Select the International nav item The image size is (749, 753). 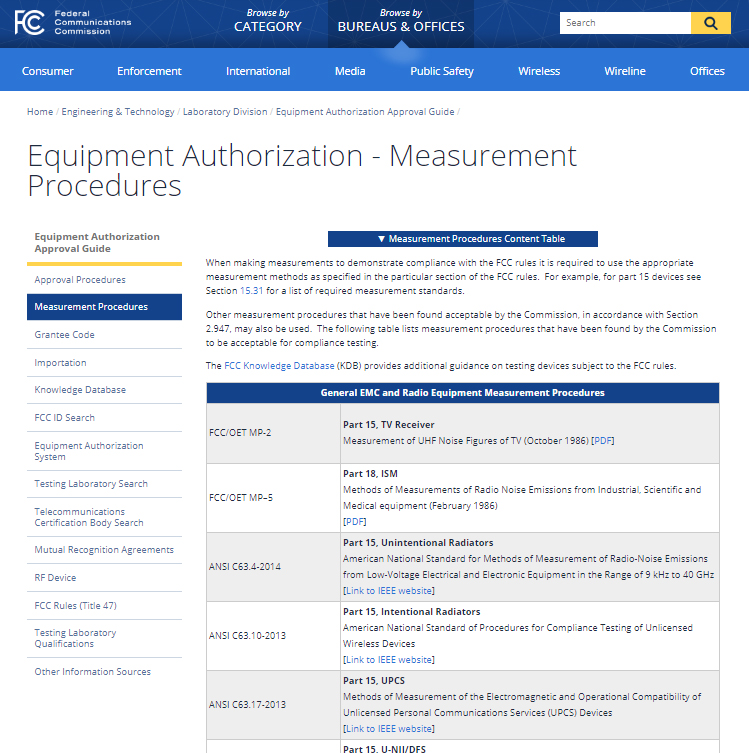pos(258,71)
